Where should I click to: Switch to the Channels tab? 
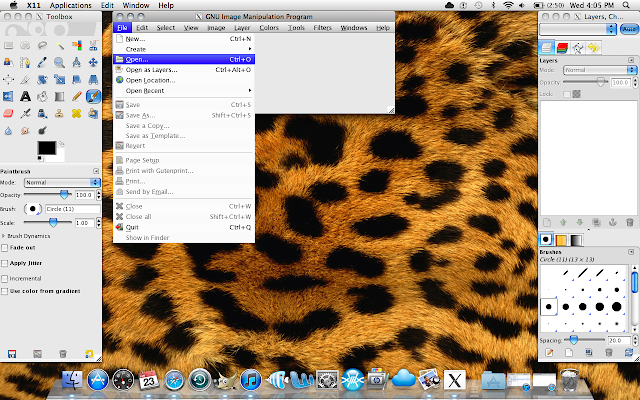pos(562,48)
